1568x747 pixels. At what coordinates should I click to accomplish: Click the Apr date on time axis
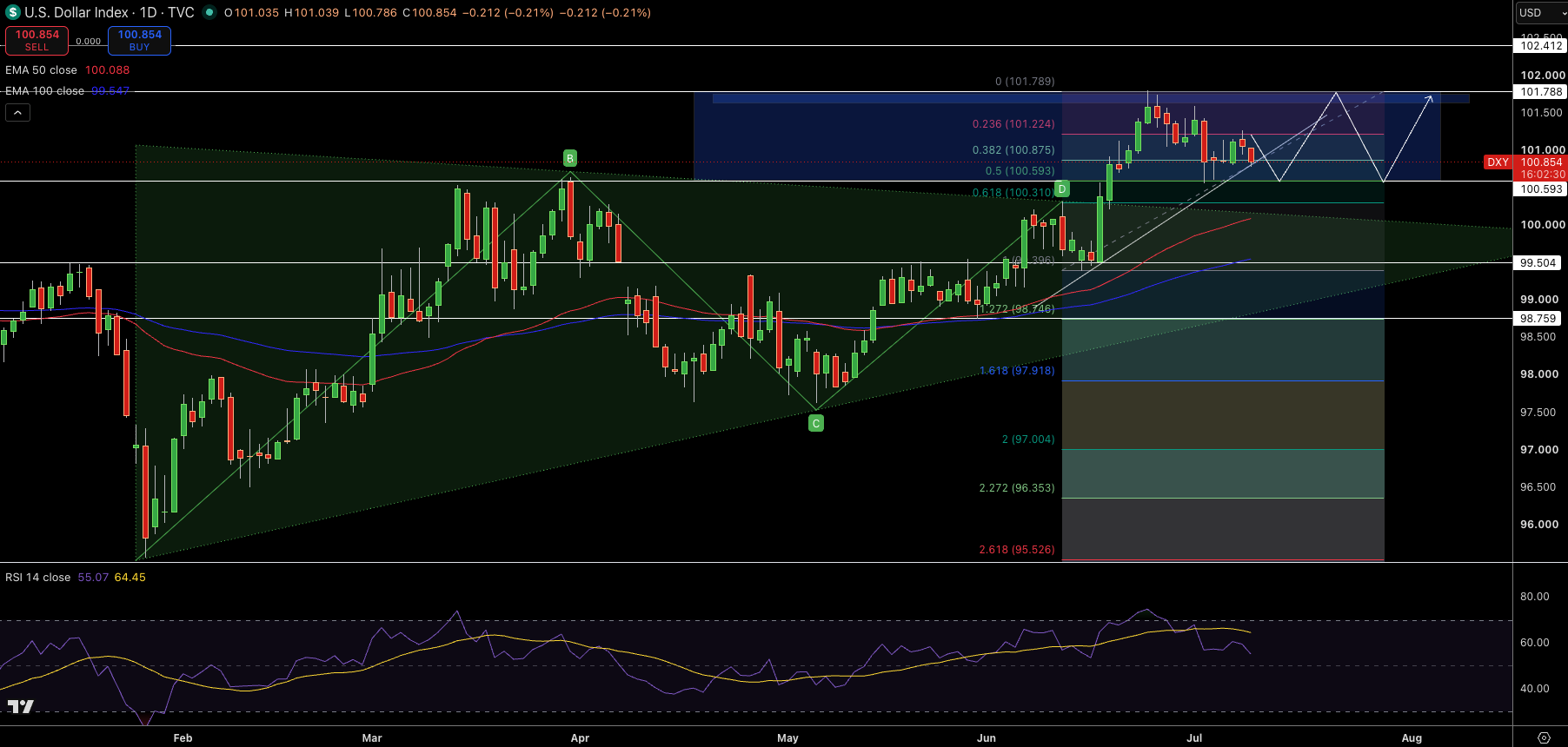[580, 738]
